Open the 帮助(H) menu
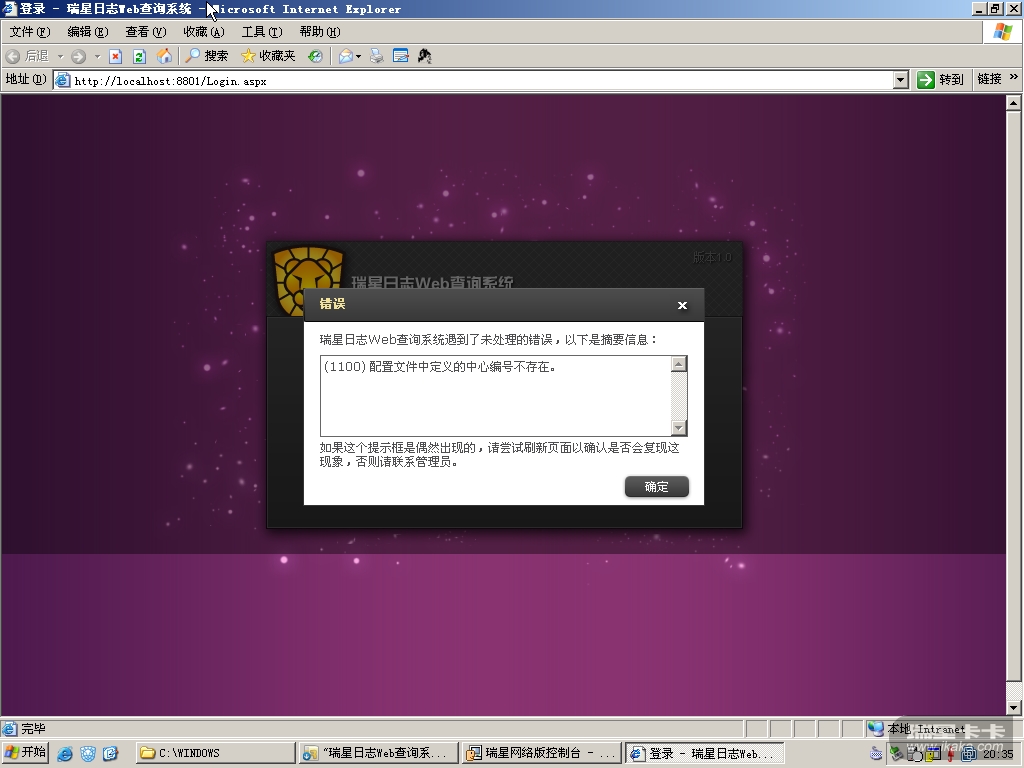The height and width of the screenshot is (768, 1024). pos(320,32)
